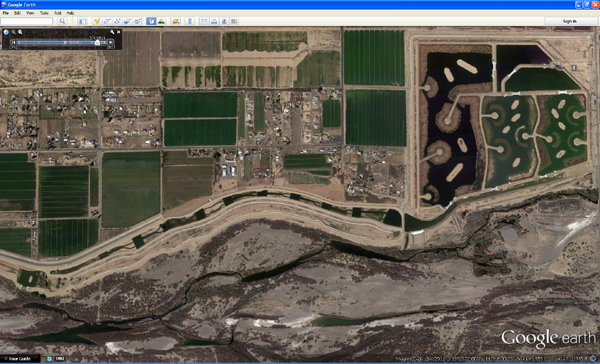This screenshot has width=600, height=364.
Task: Click the Email envelope icon
Action: coord(204,21)
